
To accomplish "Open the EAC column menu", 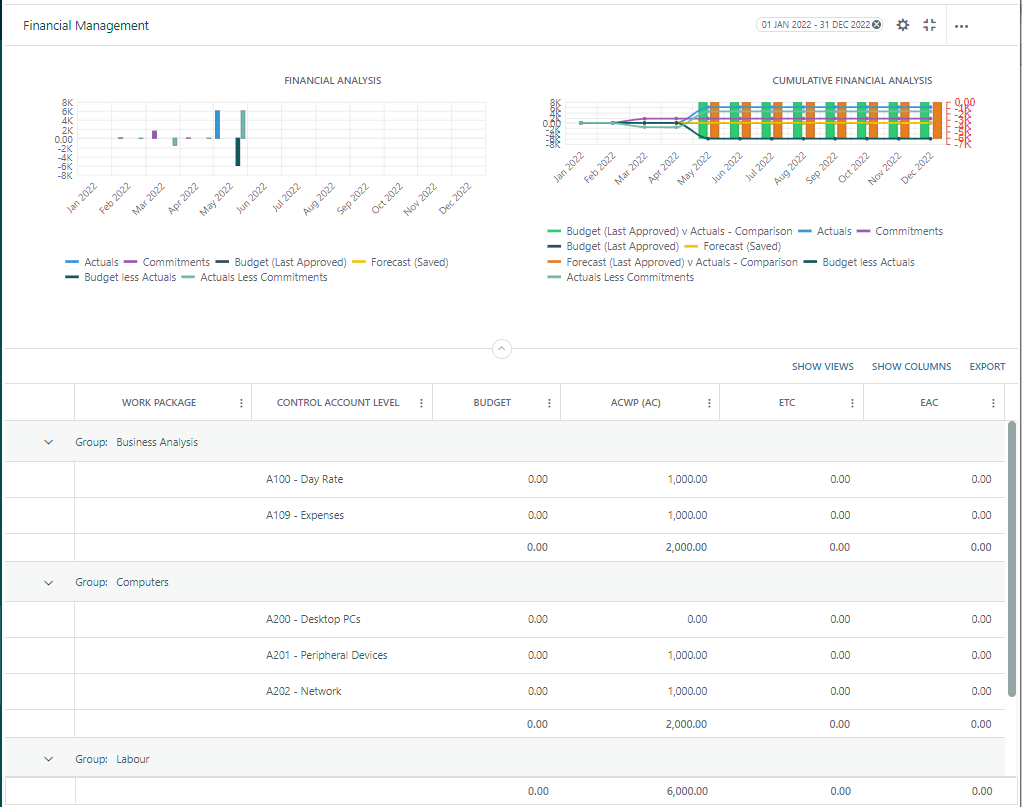I will (993, 403).
